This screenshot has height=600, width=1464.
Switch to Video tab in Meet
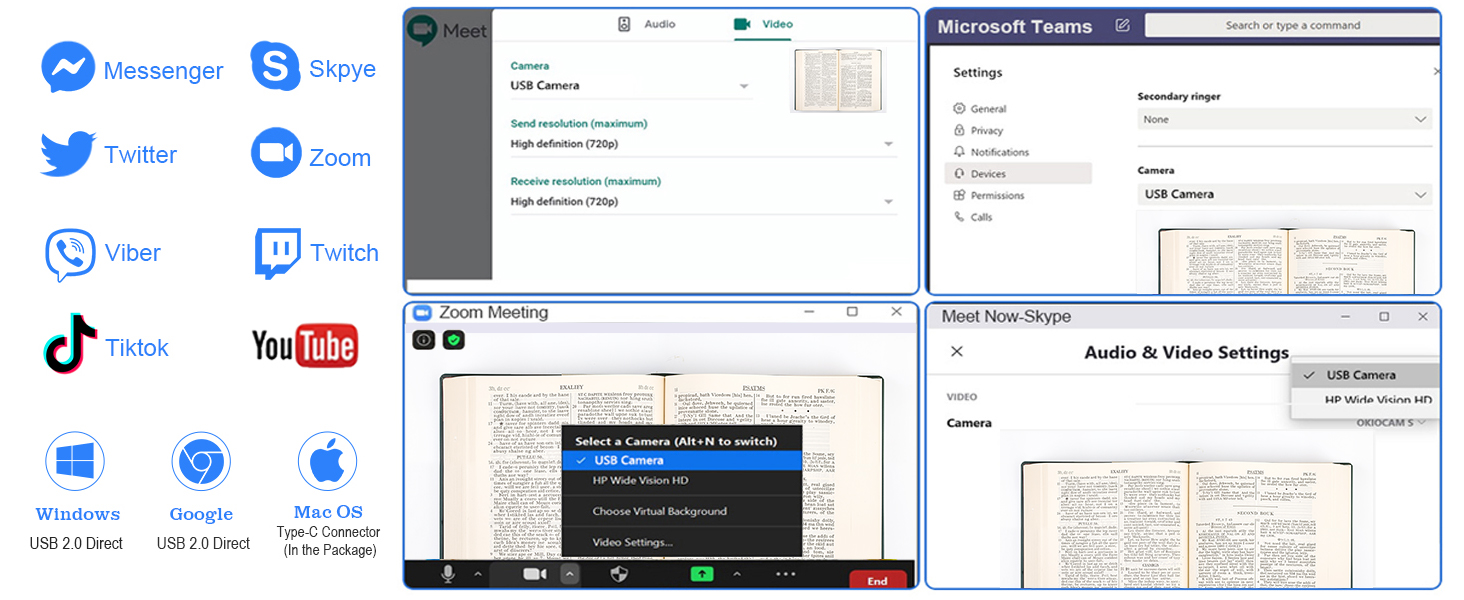pos(763,24)
